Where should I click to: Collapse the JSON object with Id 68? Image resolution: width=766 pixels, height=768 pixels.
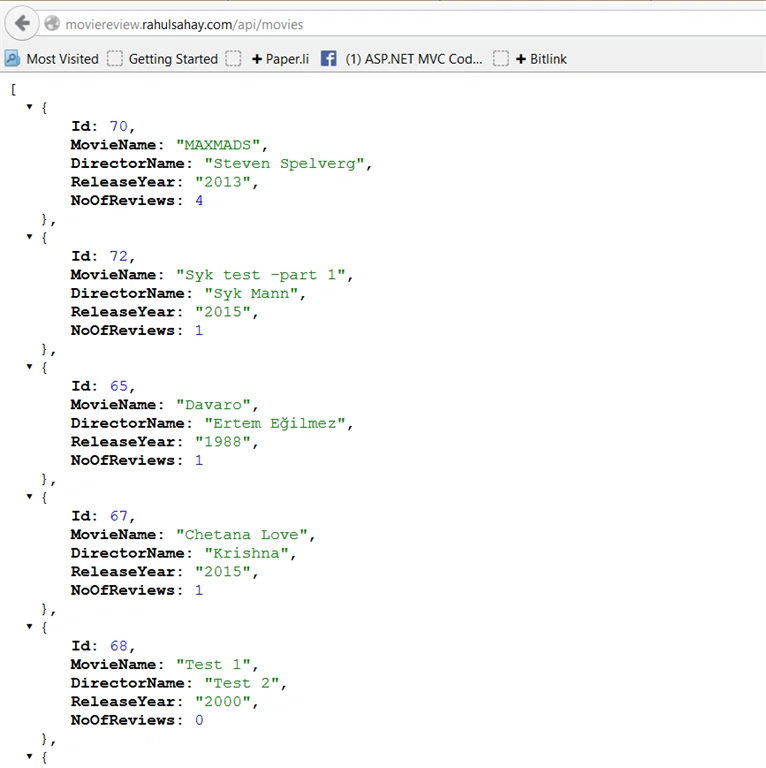(29, 626)
